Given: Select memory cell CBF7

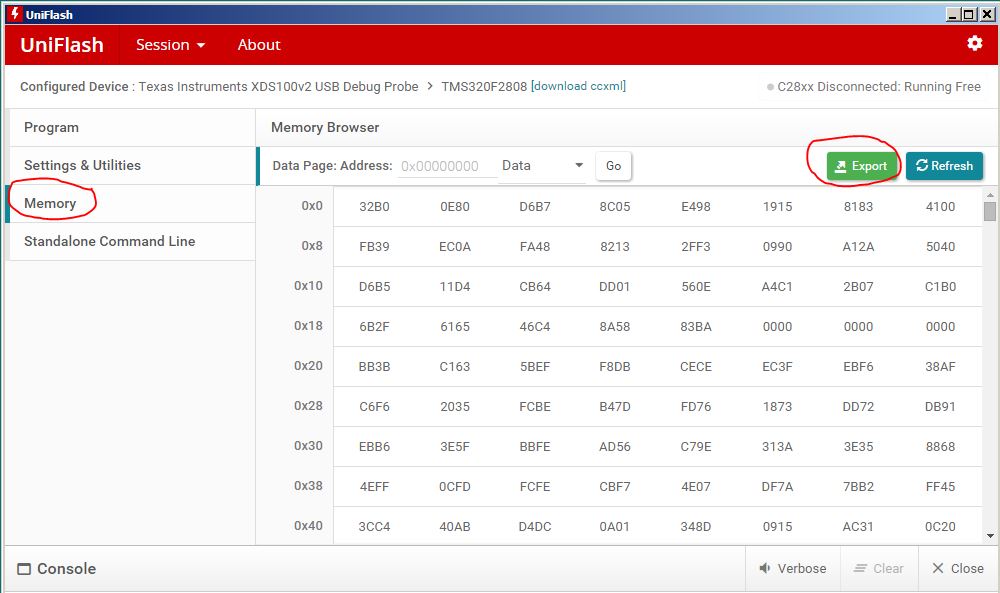Looking at the screenshot, I should [615, 487].
